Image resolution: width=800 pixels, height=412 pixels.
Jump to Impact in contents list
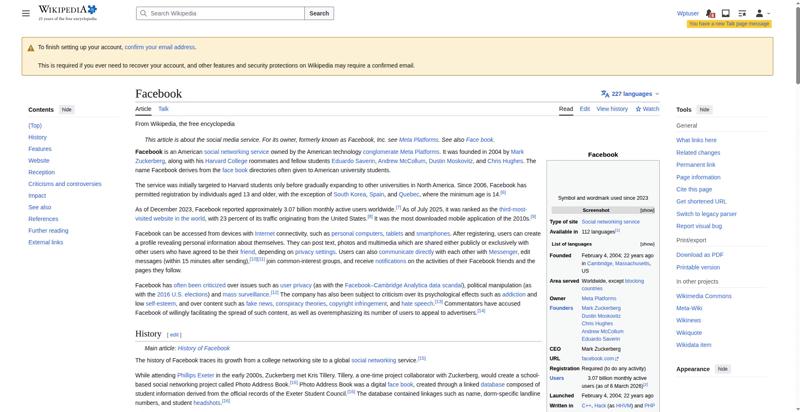pyautogui.click(x=37, y=196)
